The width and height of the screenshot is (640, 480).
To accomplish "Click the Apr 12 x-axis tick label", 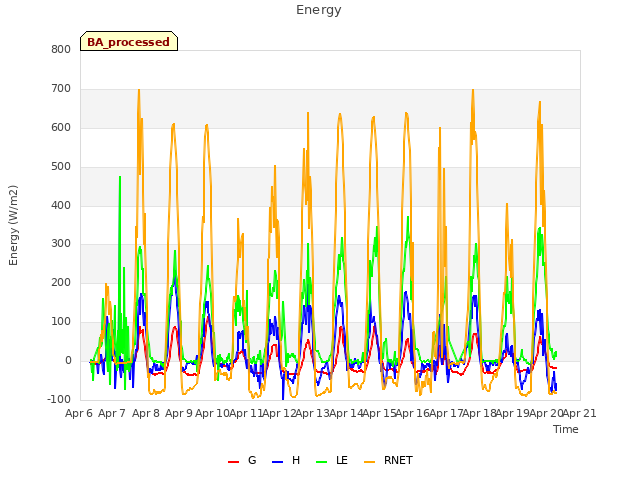I will (279, 413).
